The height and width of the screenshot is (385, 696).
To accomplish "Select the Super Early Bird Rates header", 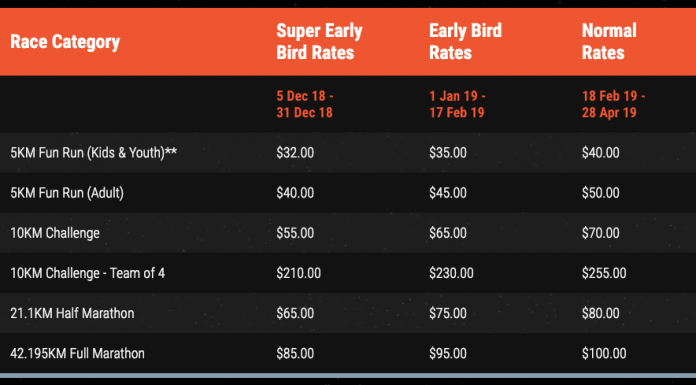I will (x=319, y=42).
